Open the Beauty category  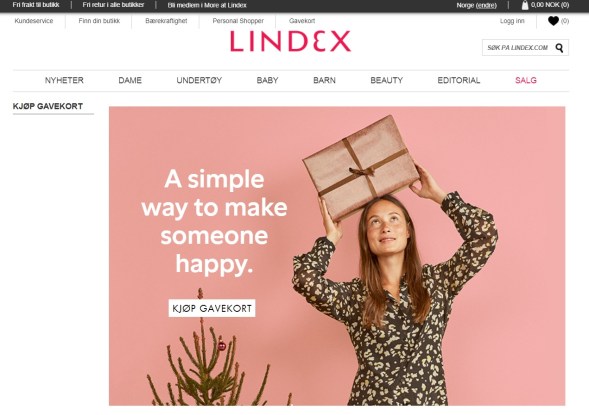click(387, 80)
